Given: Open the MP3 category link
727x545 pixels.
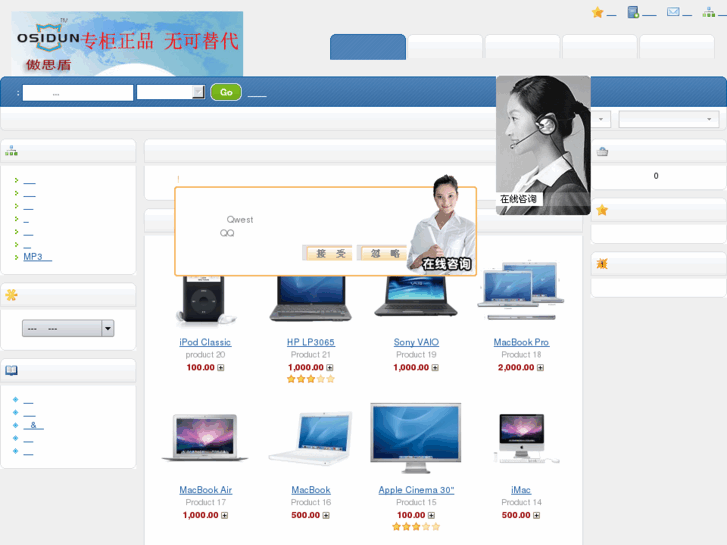Looking at the screenshot, I should [38, 256].
